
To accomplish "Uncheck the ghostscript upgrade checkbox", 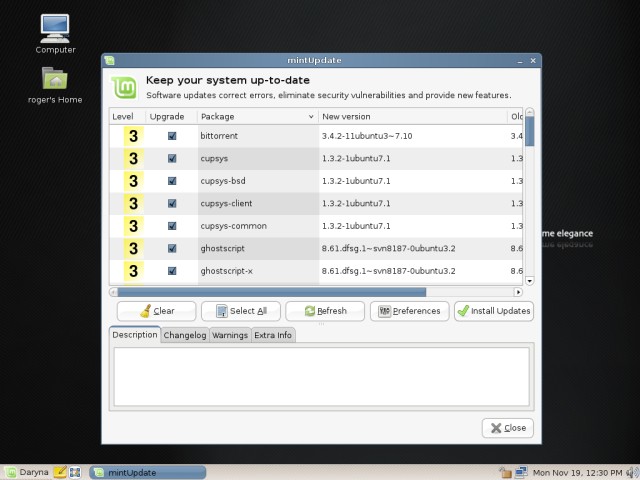I will [x=172, y=248].
